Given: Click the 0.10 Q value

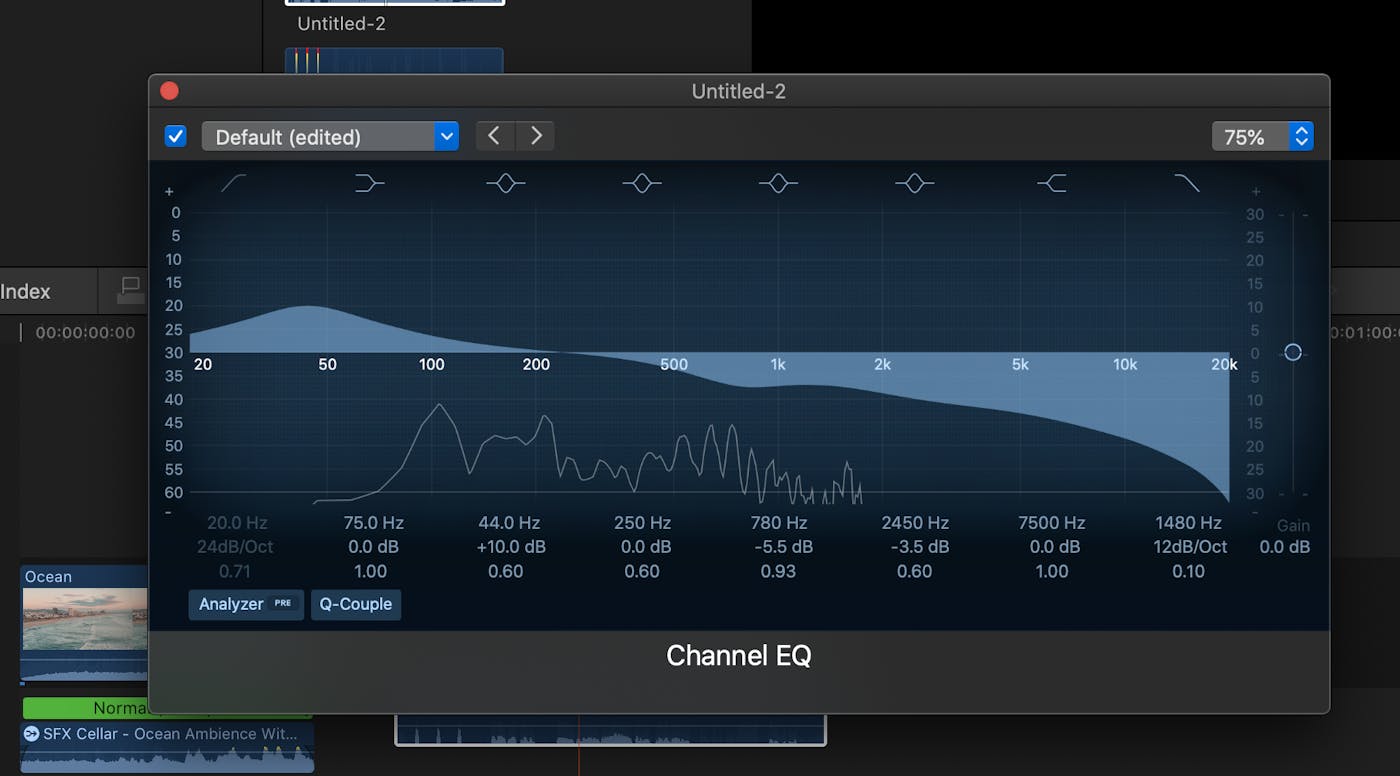Looking at the screenshot, I should point(1188,571).
